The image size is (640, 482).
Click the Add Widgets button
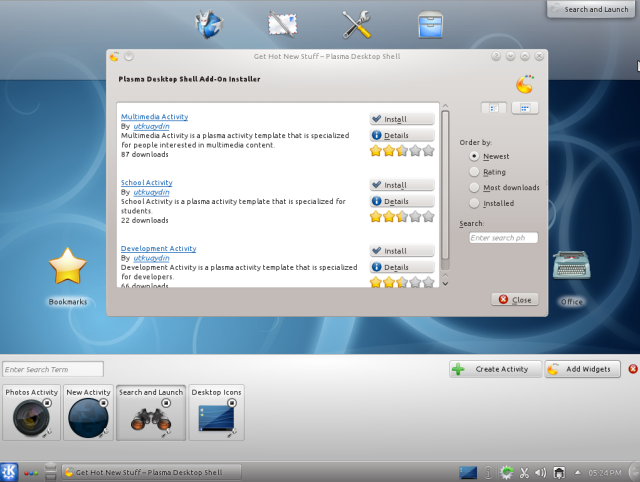click(582, 369)
